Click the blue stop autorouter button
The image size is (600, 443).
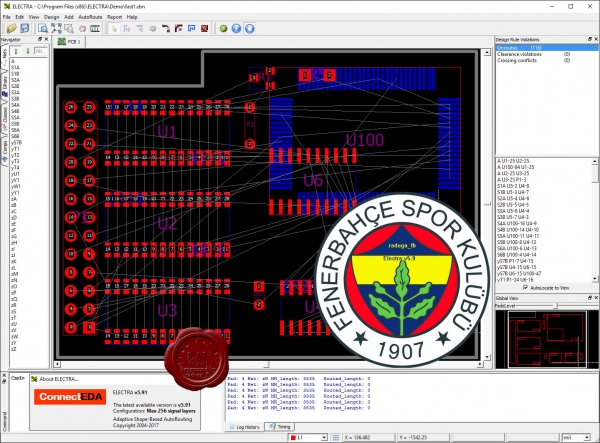pyautogui.click(x=249, y=29)
